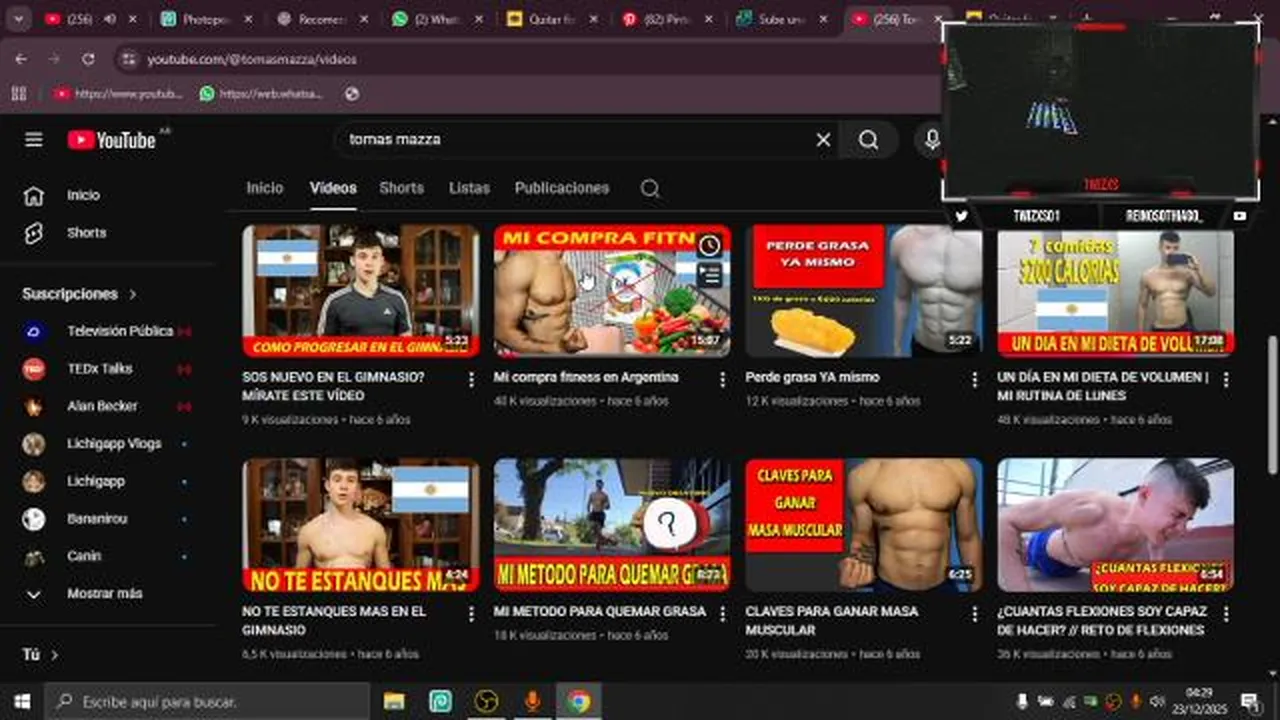Open Chrome from the taskbar
Viewport: 1280px width, 720px height.
click(x=578, y=701)
